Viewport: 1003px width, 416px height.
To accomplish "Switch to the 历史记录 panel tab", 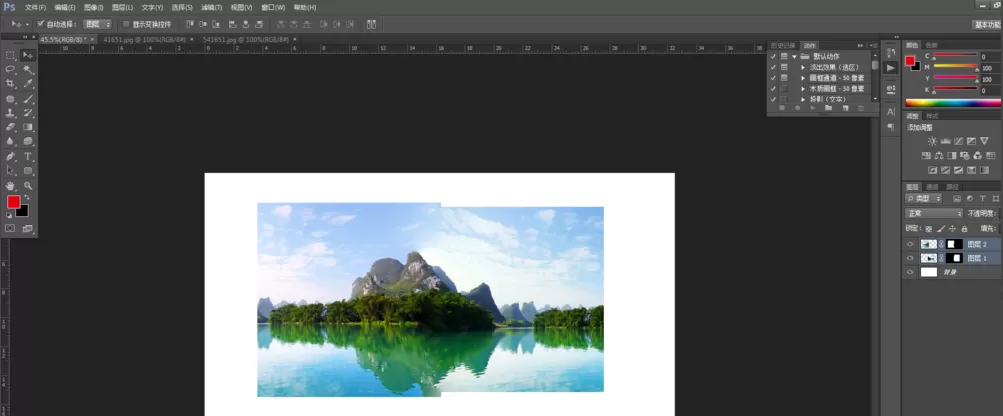I will click(x=783, y=45).
